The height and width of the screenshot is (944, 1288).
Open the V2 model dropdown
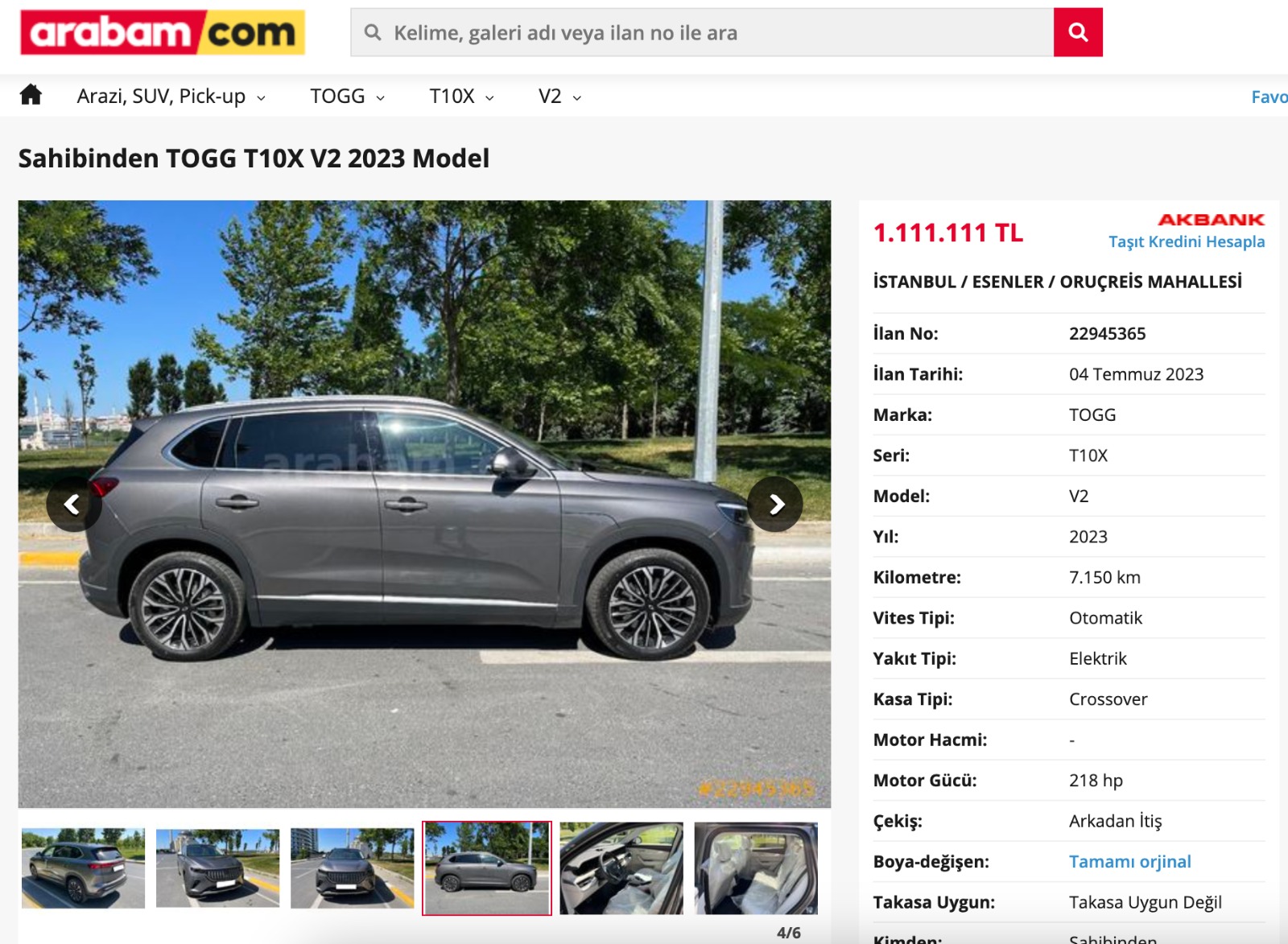pos(559,97)
